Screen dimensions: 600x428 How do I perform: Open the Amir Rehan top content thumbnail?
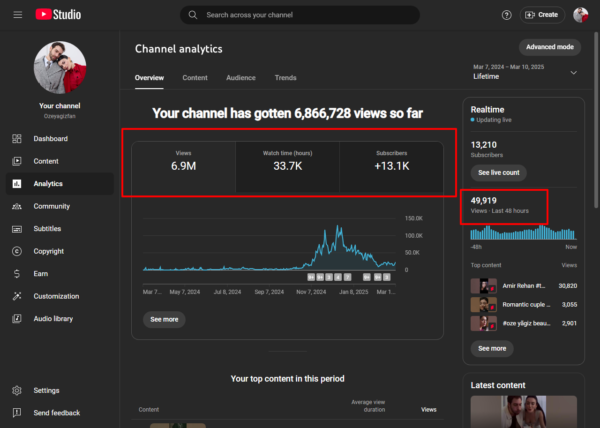click(x=482, y=287)
